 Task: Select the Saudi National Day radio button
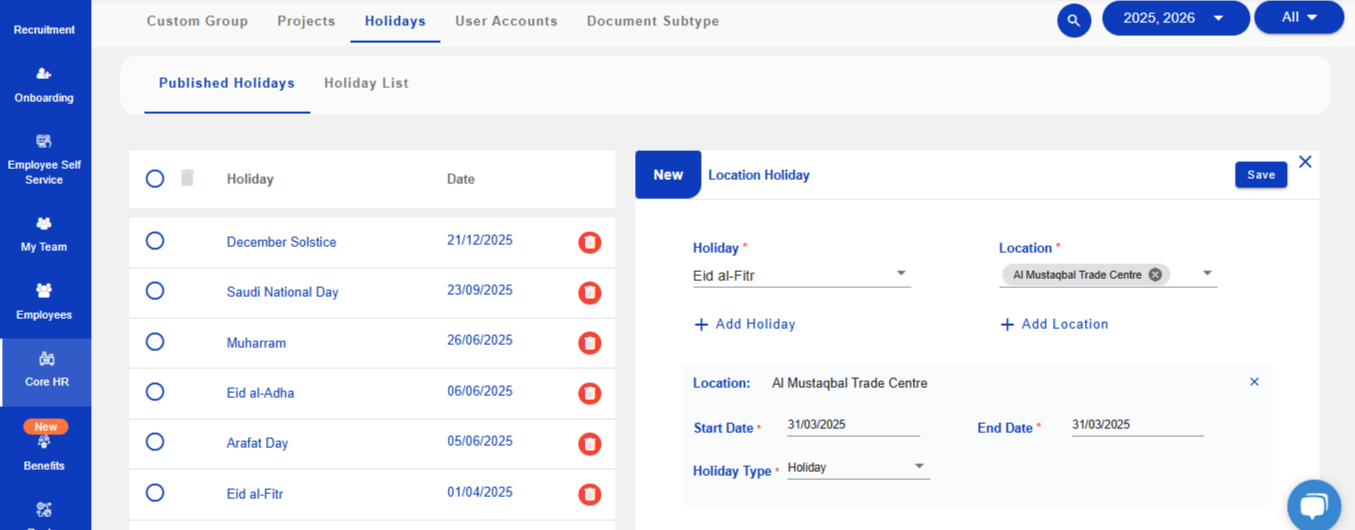pos(155,291)
